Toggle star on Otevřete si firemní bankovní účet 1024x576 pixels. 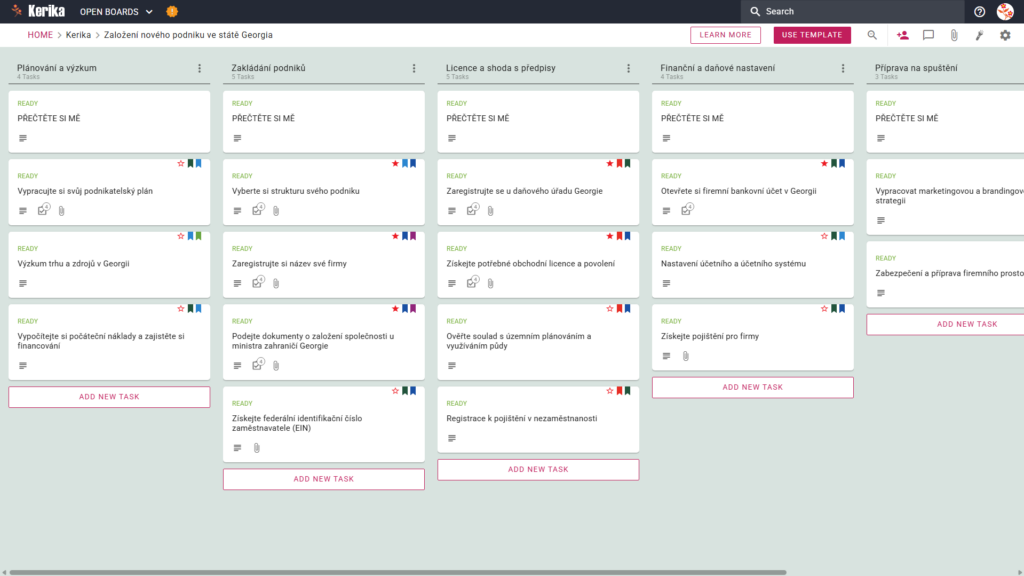(824, 163)
